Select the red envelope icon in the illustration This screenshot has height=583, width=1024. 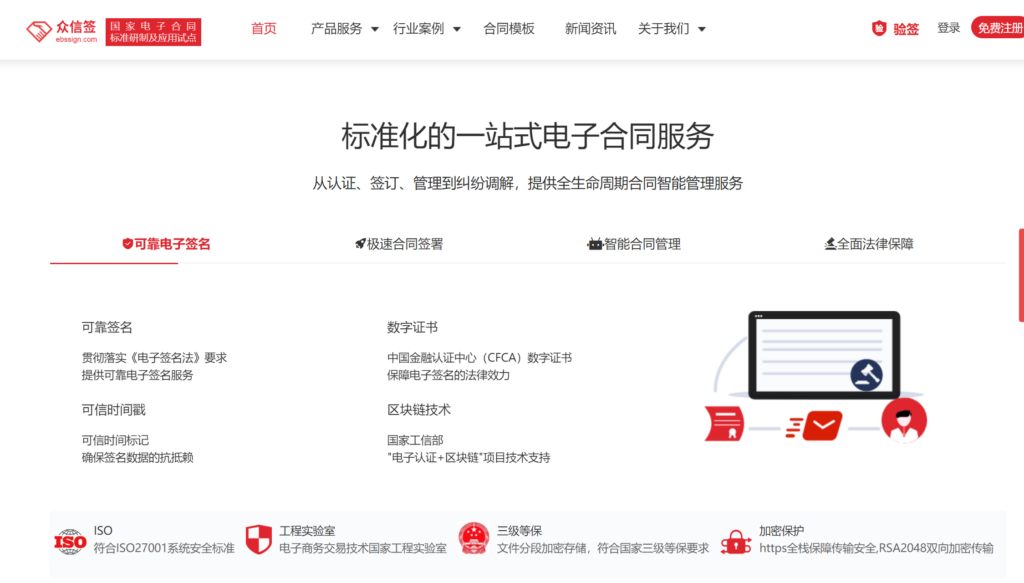[822, 425]
